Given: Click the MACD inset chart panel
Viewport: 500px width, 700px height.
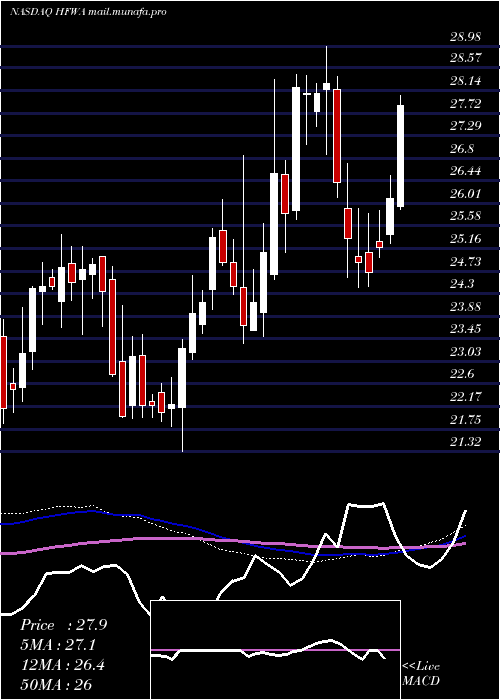Looking at the screenshot, I should pos(275,650).
